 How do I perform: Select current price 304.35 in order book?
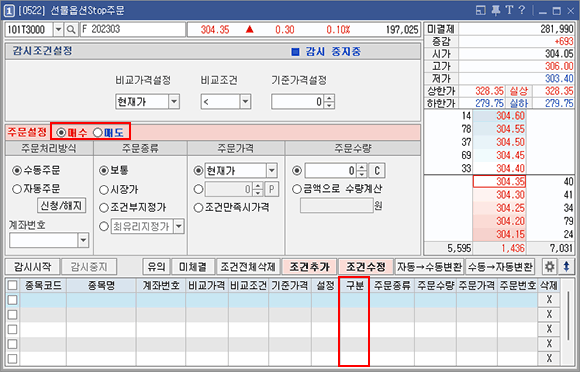(499, 182)
